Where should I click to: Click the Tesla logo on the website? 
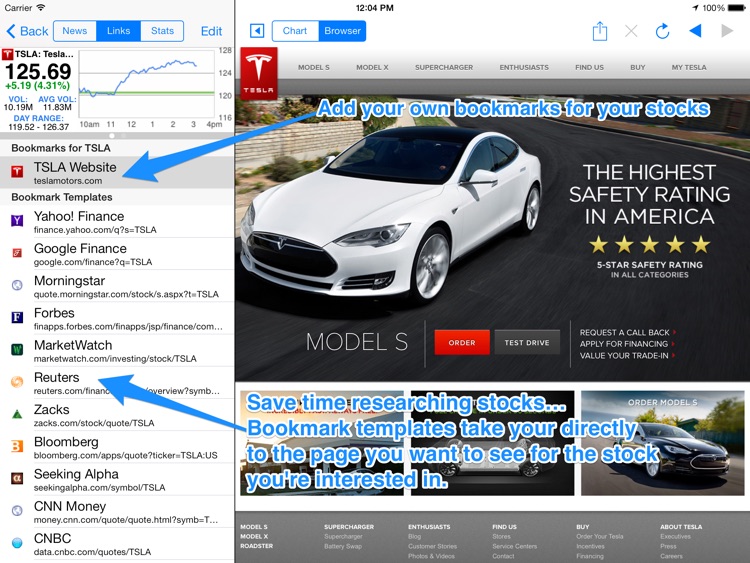point(259,70)
